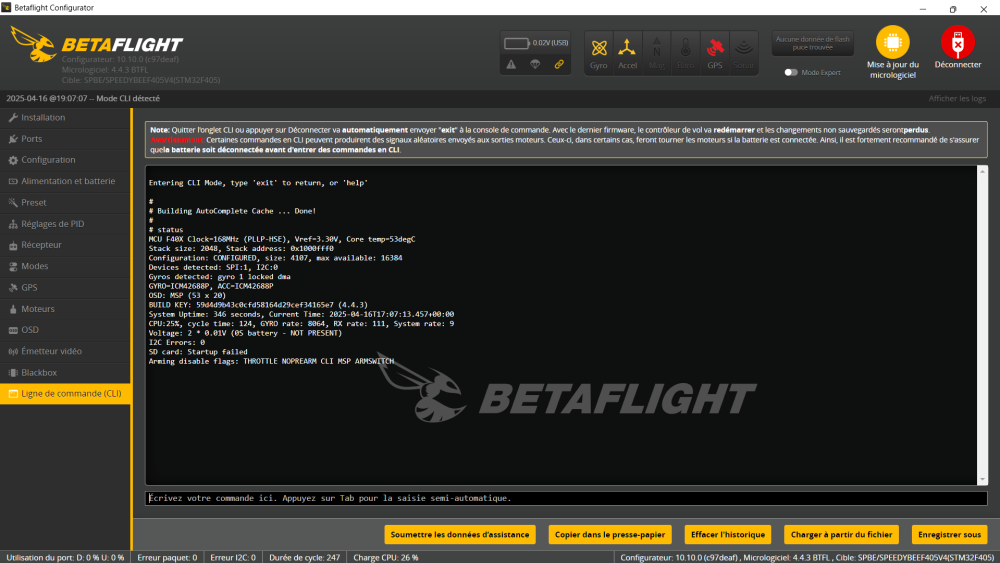This screenshot has width=1000, height=563.
Task: Click the yellow link status icon
Action: point(560,65)
